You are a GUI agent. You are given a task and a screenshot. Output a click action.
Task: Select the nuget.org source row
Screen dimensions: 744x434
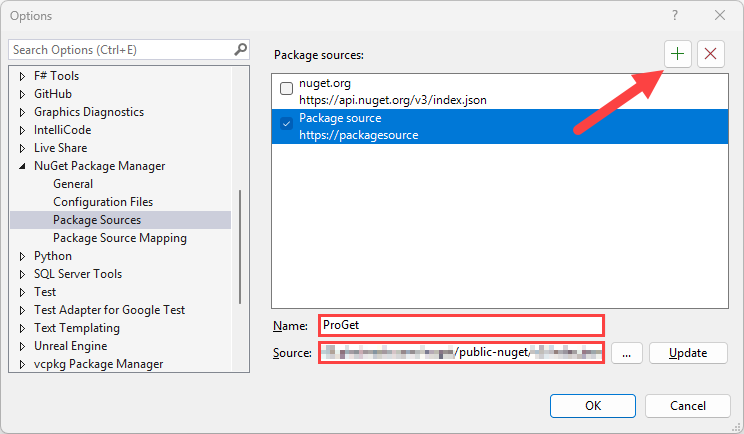pyautogui.click(x=500, y=92)
